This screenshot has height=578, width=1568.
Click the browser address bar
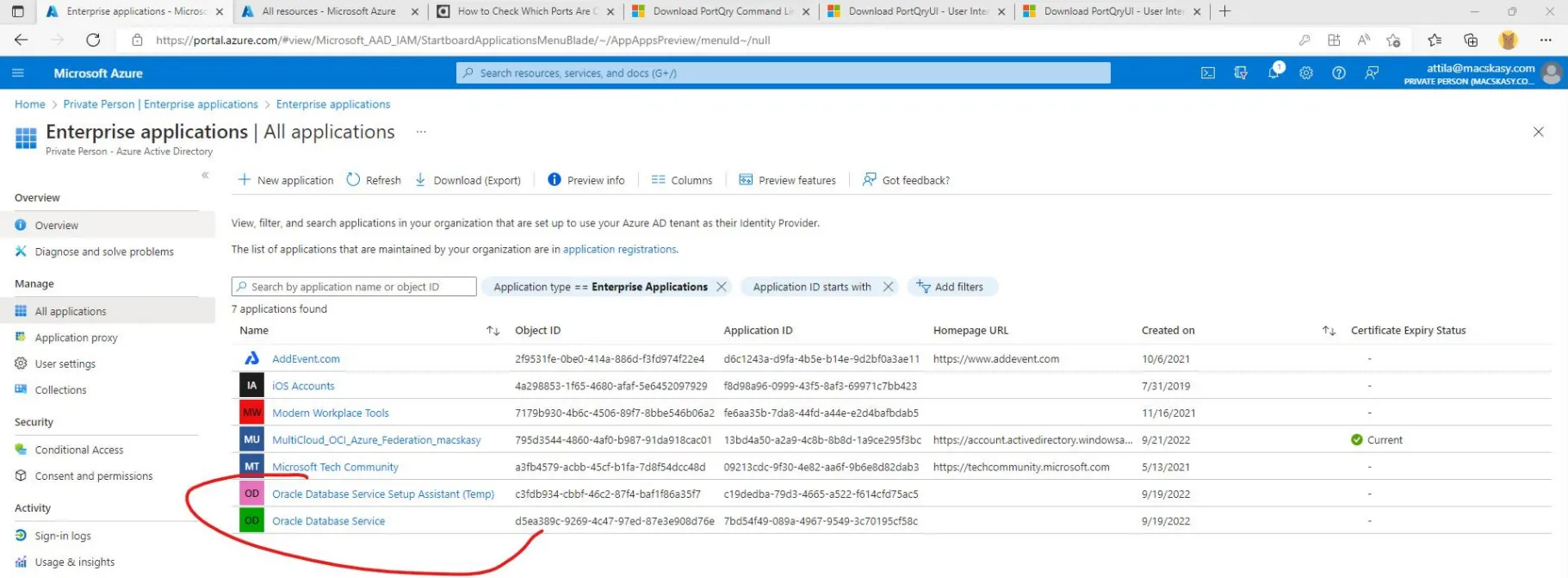[x=706, y=40]
